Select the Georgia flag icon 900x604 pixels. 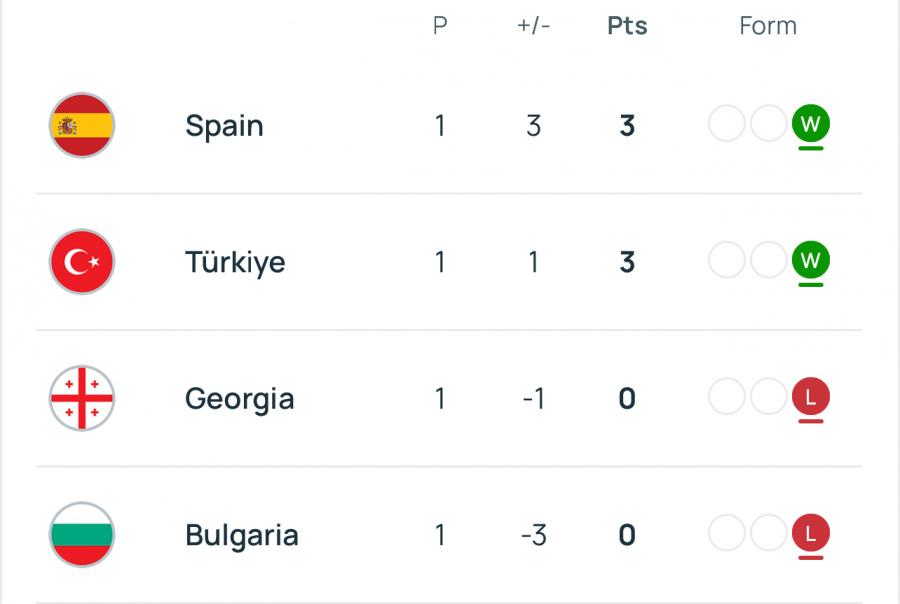[82, 398]
